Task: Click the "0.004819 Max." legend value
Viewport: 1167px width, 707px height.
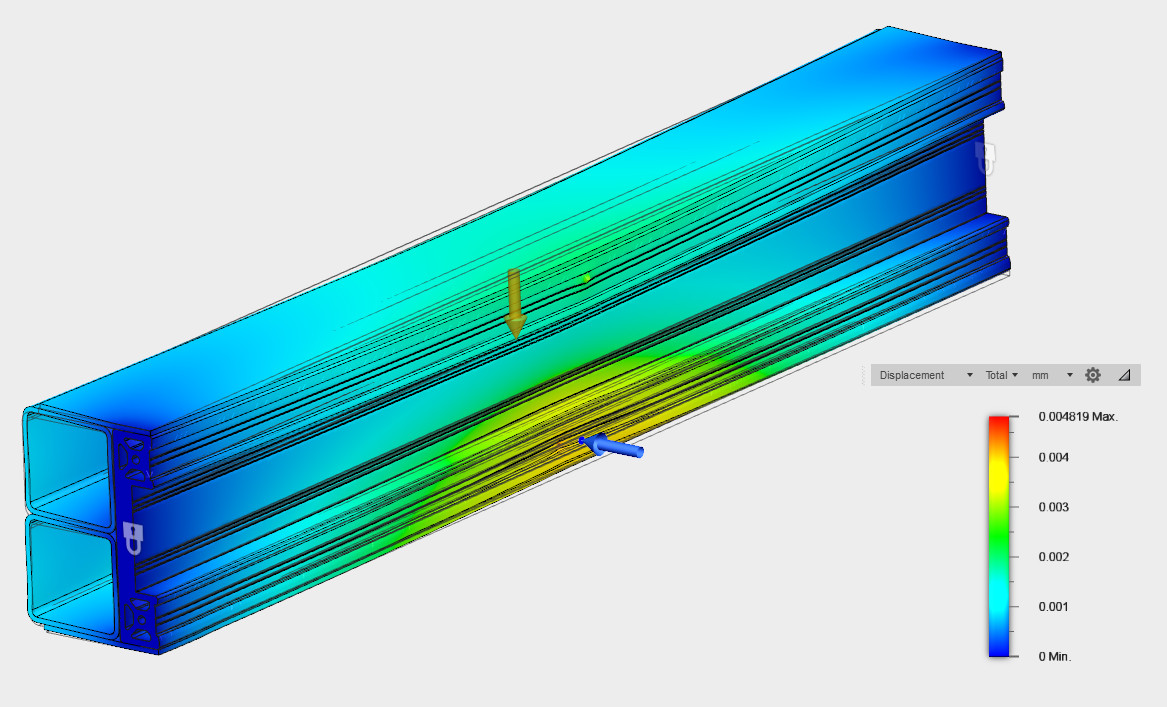Action: tap(1078, 417)
